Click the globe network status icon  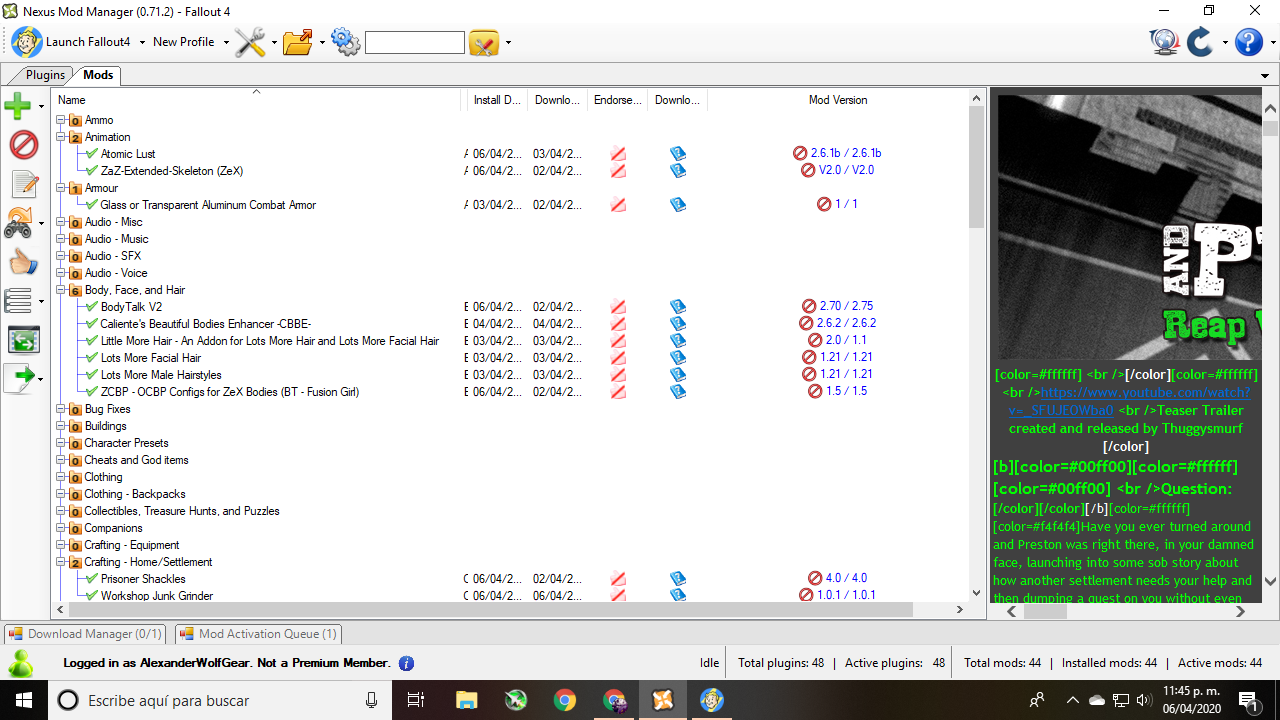[x=1165, y=42]
